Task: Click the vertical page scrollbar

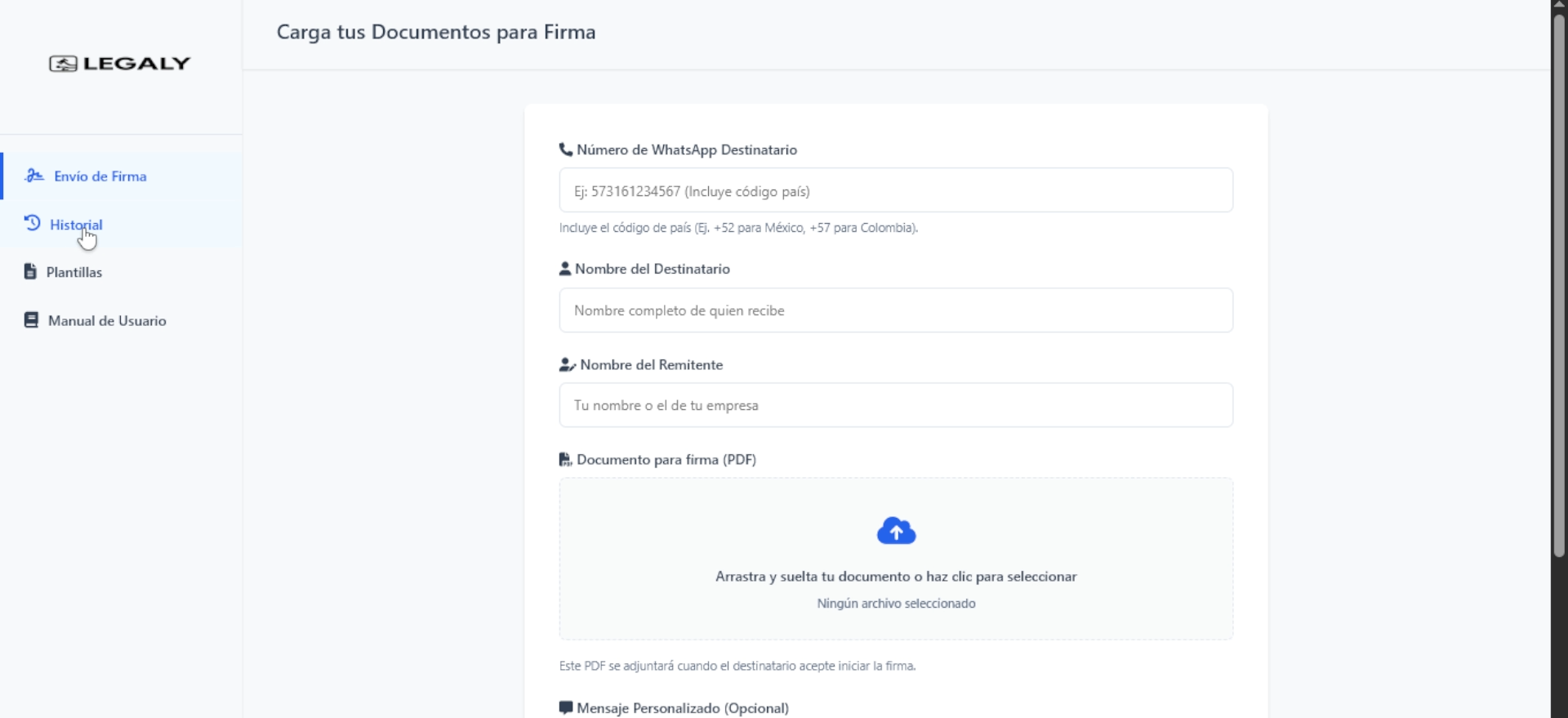Action: tap(1558, 286)
